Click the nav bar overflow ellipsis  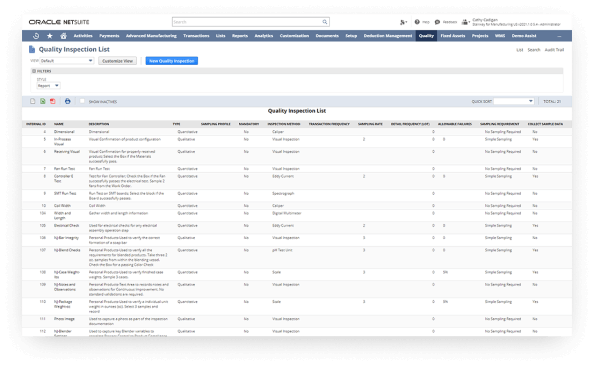point(559,36)
